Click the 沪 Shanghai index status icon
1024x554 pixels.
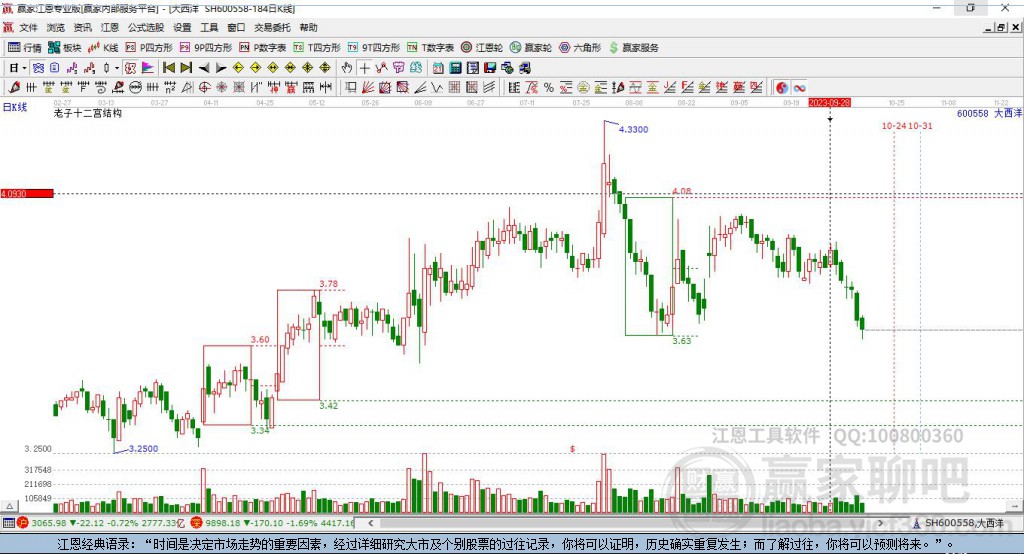tap(23, 523)
